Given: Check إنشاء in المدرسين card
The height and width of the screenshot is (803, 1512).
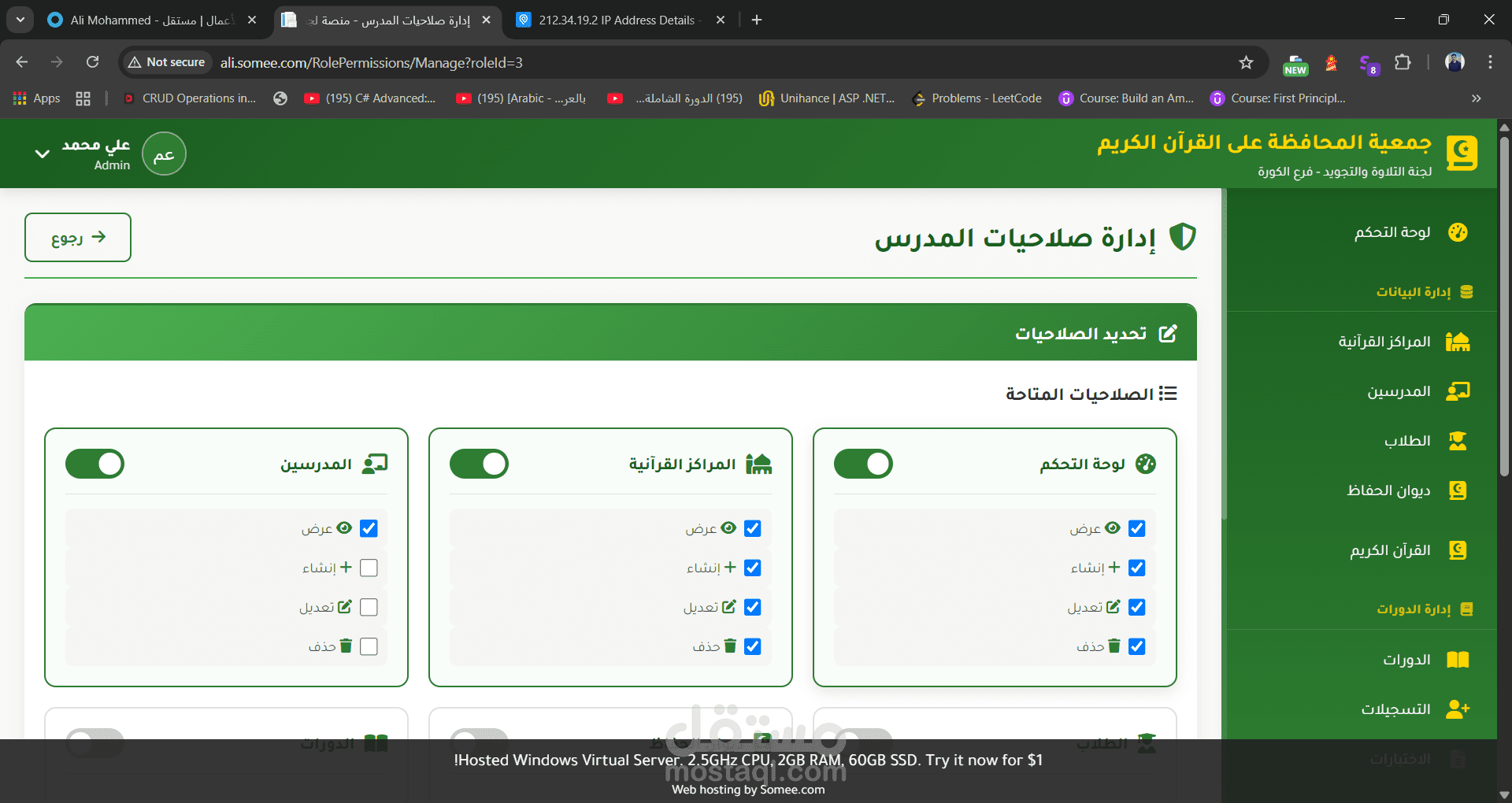Looking at the screenshot, I should (x=369, y=568).
